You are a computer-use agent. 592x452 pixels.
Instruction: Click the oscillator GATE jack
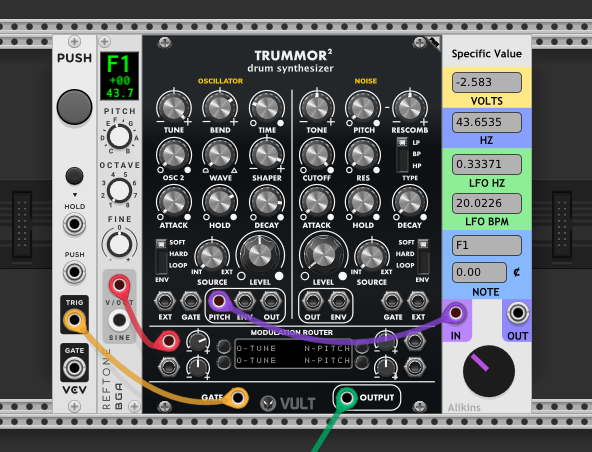click(191, 301)
